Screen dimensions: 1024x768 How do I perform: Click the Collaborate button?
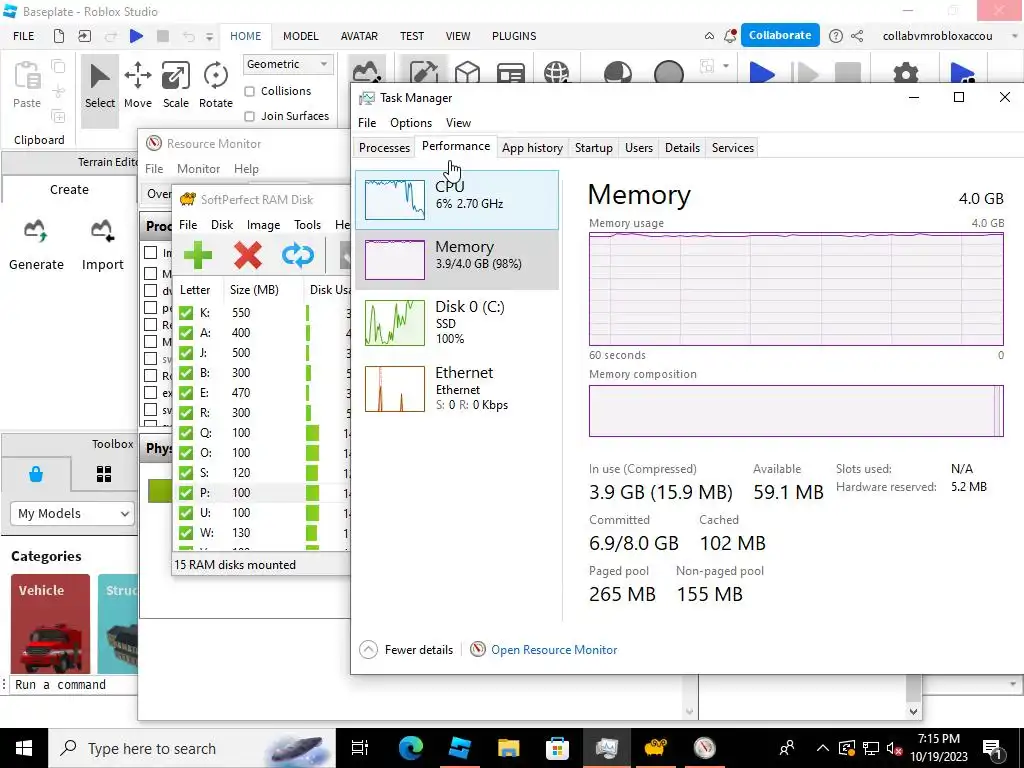coord(780,35)
